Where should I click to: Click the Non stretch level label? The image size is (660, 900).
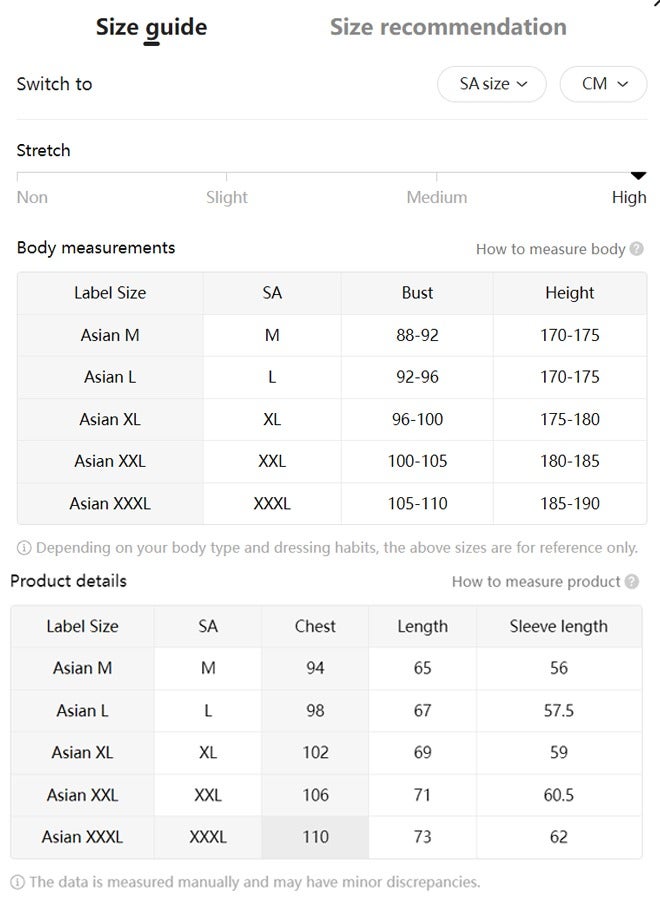click(32, 197)
